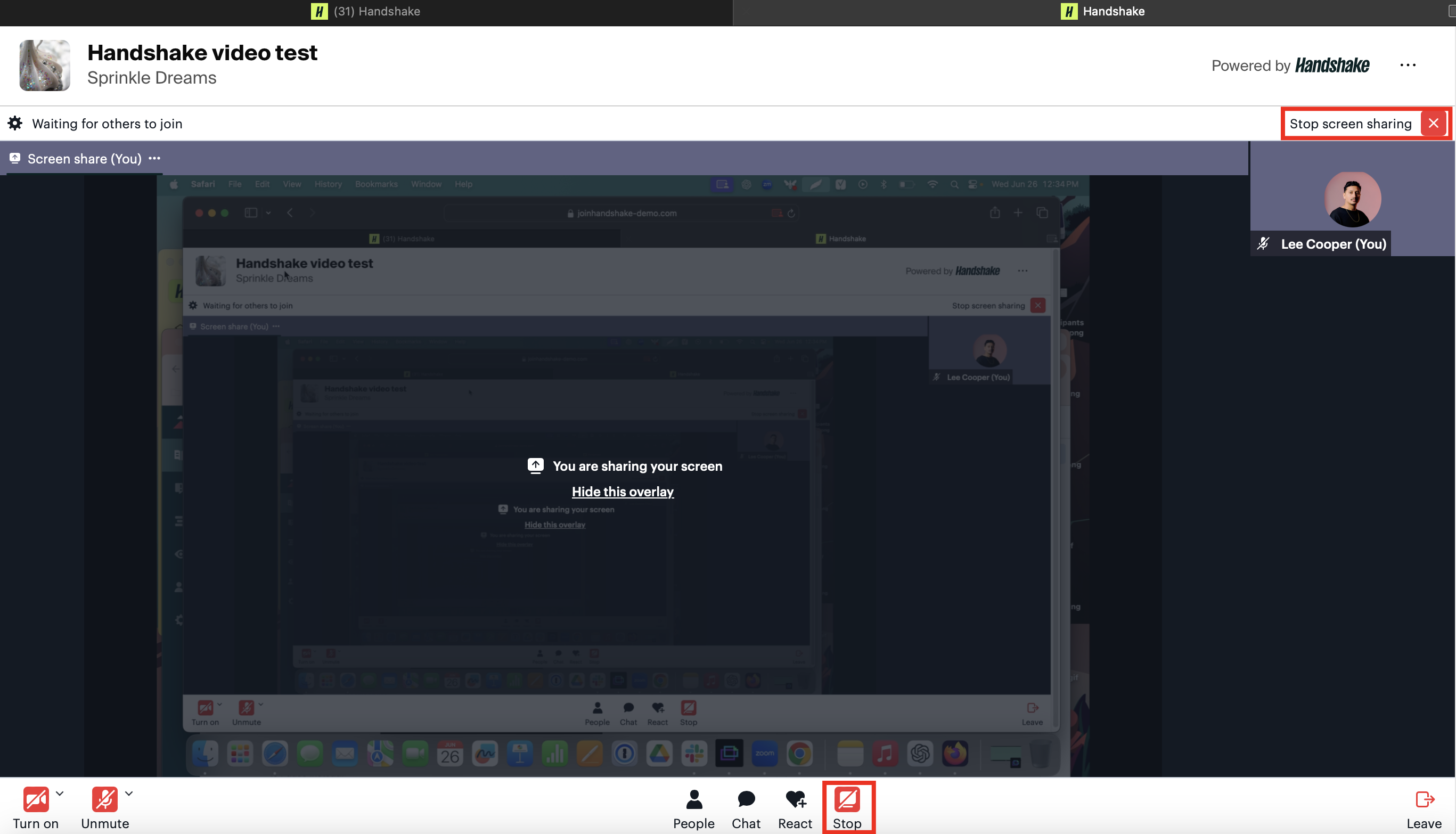Click Music in the preview dock
The height and width of the screenshot is (834, 1456).
click(x=885, y=754)
